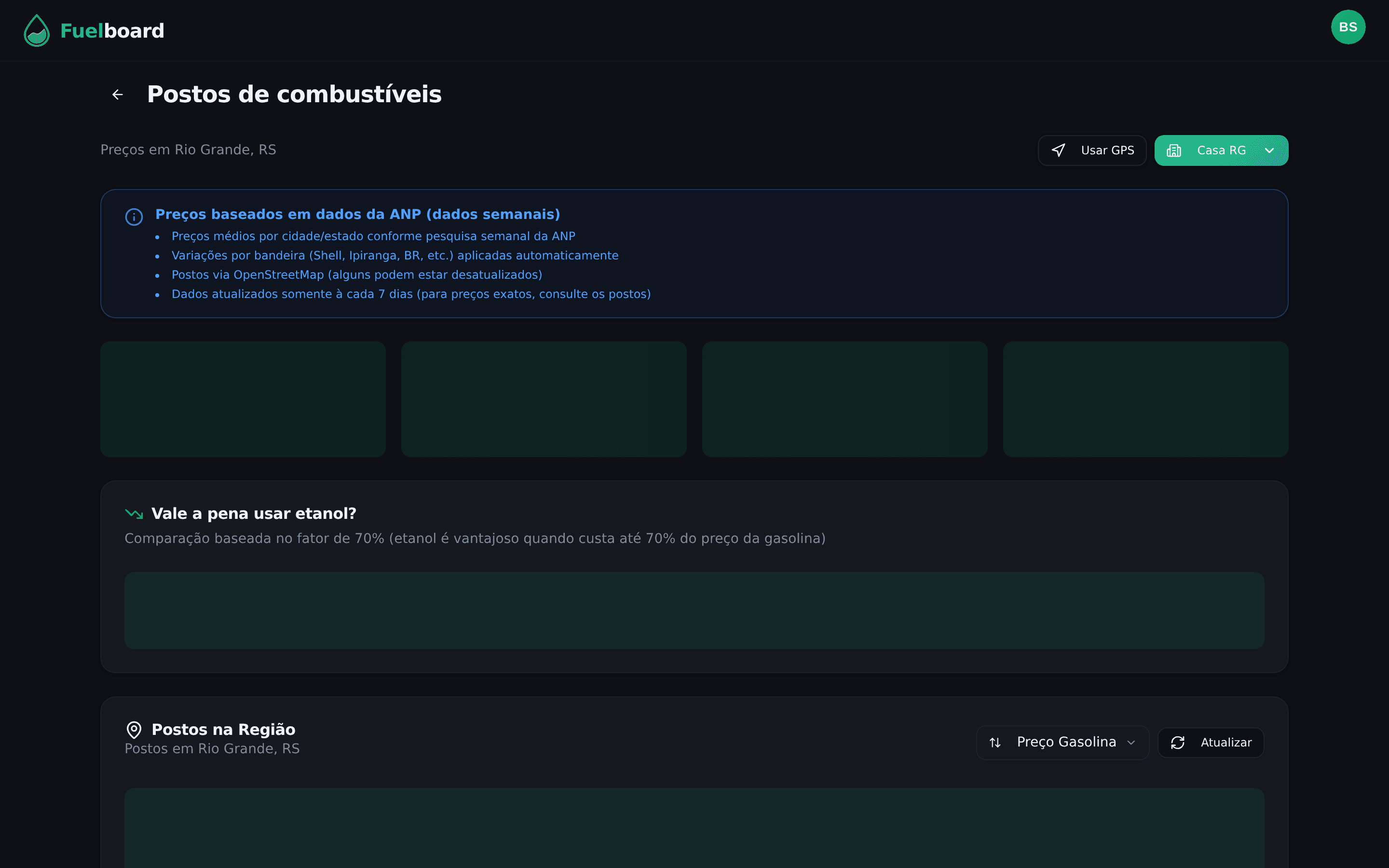This screenshot has height=868, width=1389.
Task: Click the chevron on Casa RG button
Action: (1269, 150)
